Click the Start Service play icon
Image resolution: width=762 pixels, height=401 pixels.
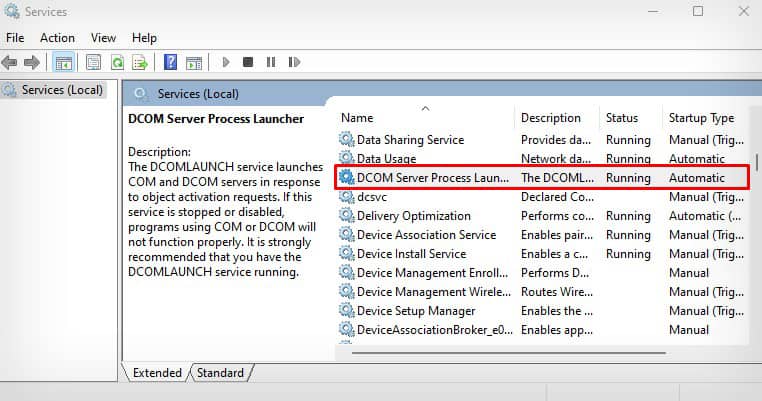pyautogui.click(x=225, y=62)
